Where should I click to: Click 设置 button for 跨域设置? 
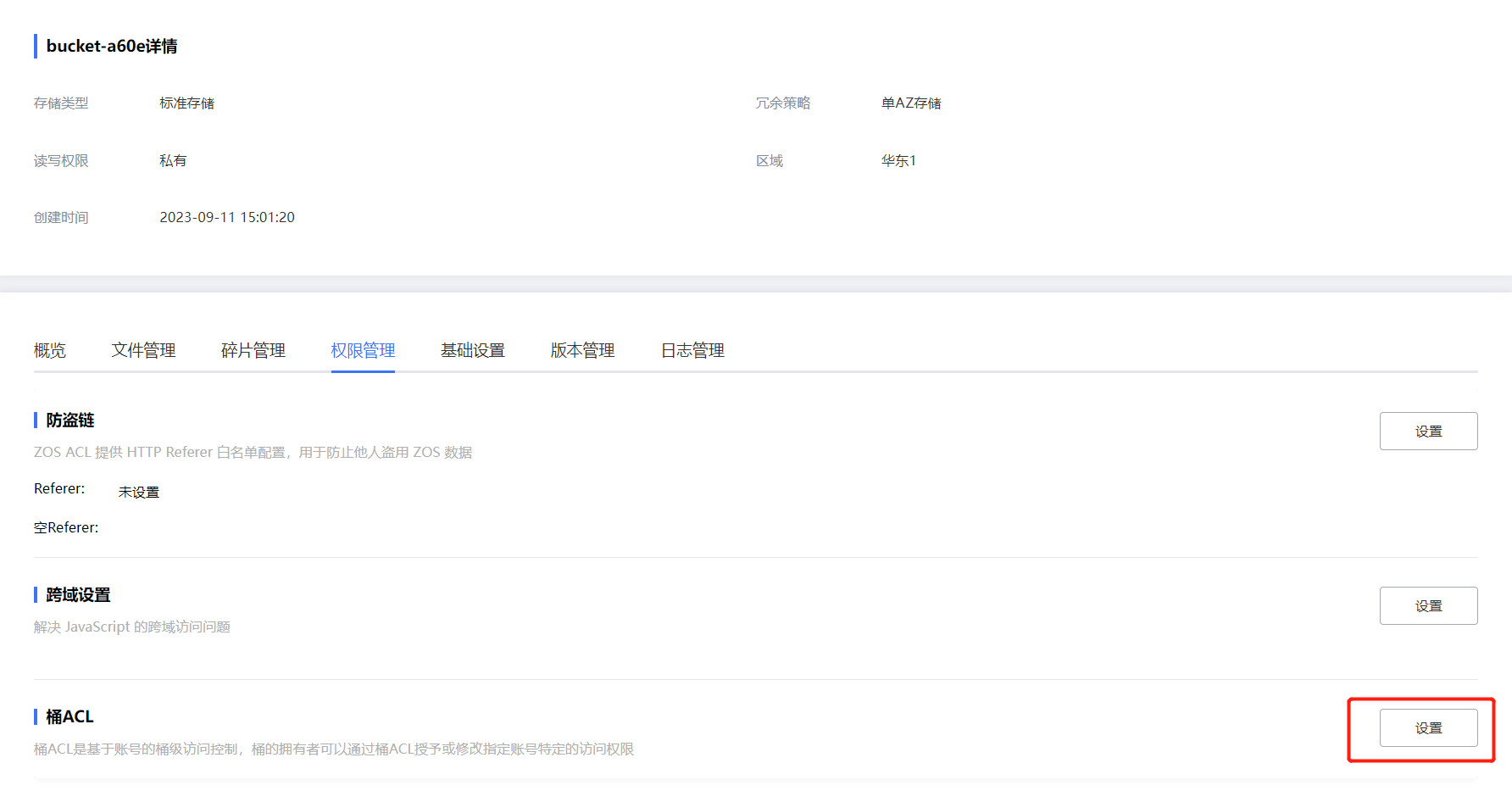tap(1428, 605)
